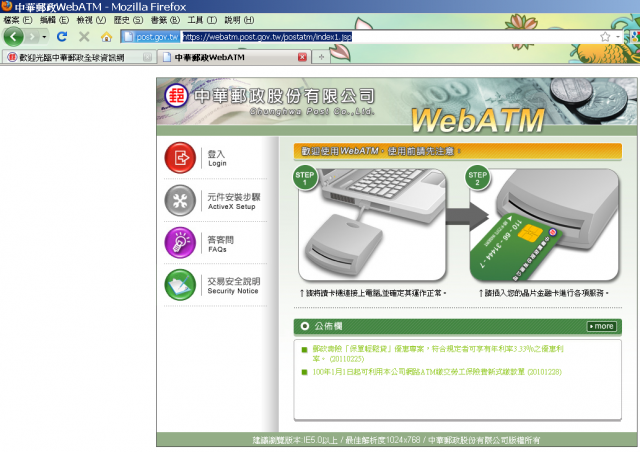Click the WebATM banner title
This screenshot has width=640, height=452.
pyautogui.click(x=478, y=120)
